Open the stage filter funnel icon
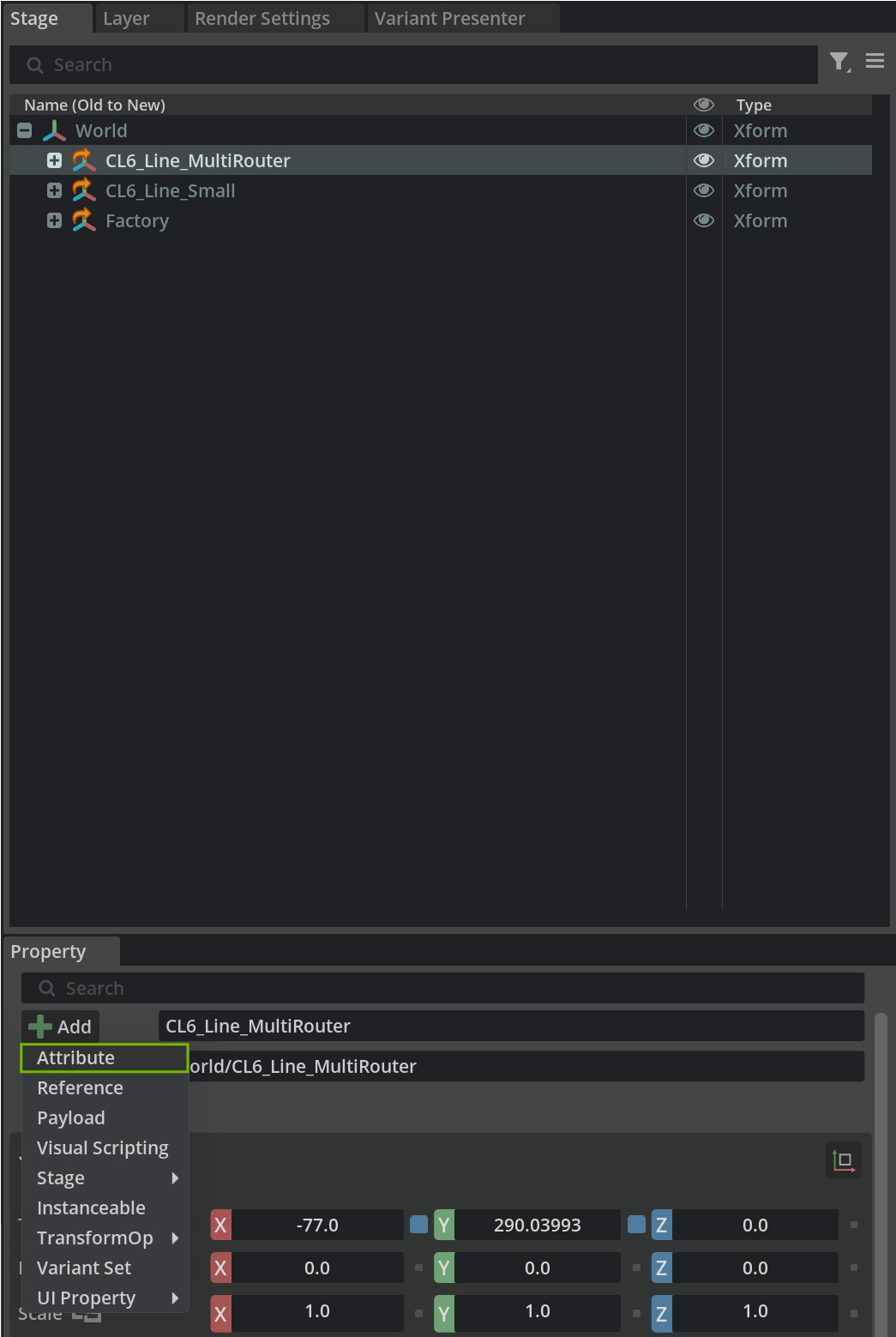Screen dimensions: 896x1337 tap(839, 62)
